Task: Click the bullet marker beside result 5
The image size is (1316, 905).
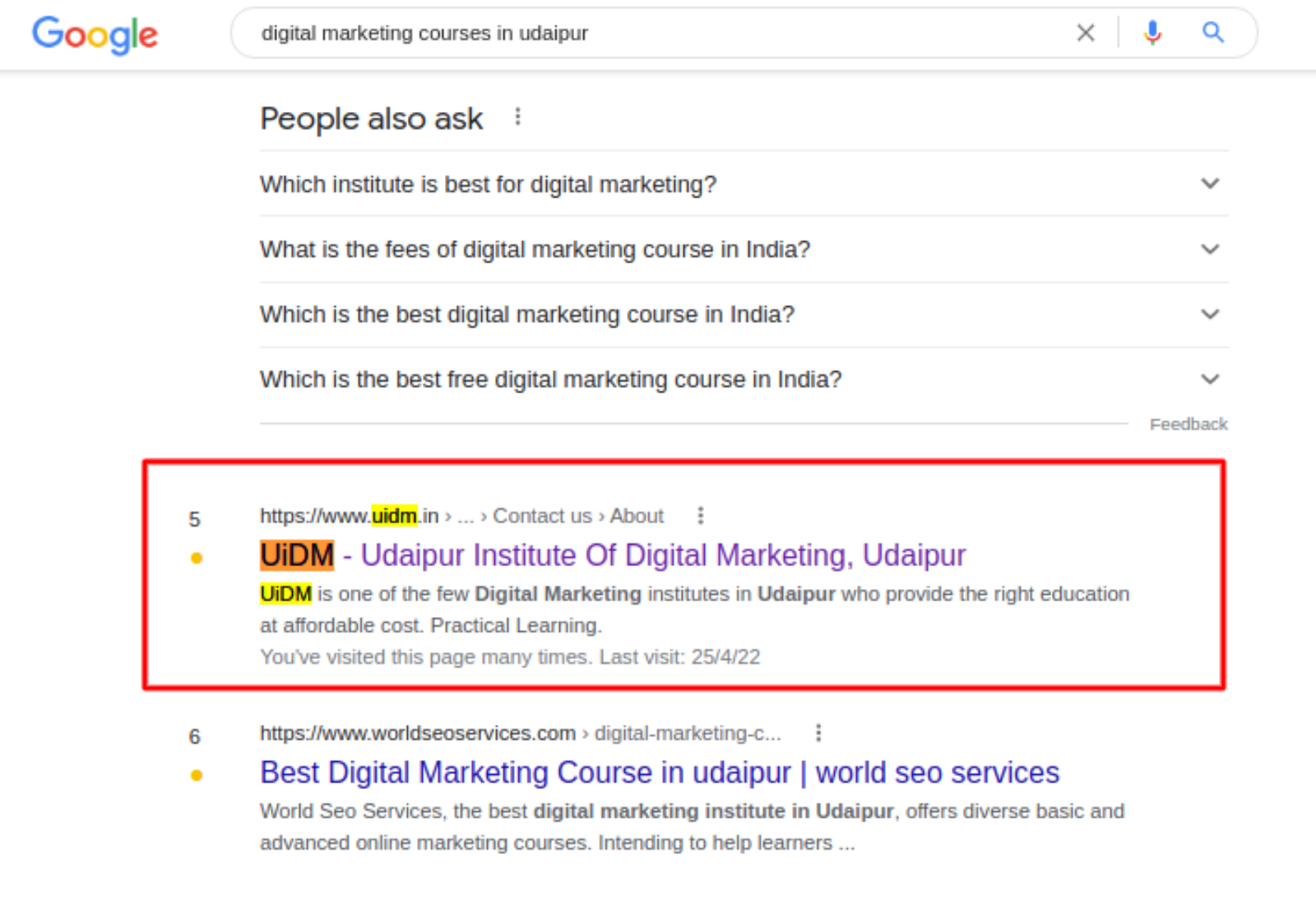Action: pos(195,557)
